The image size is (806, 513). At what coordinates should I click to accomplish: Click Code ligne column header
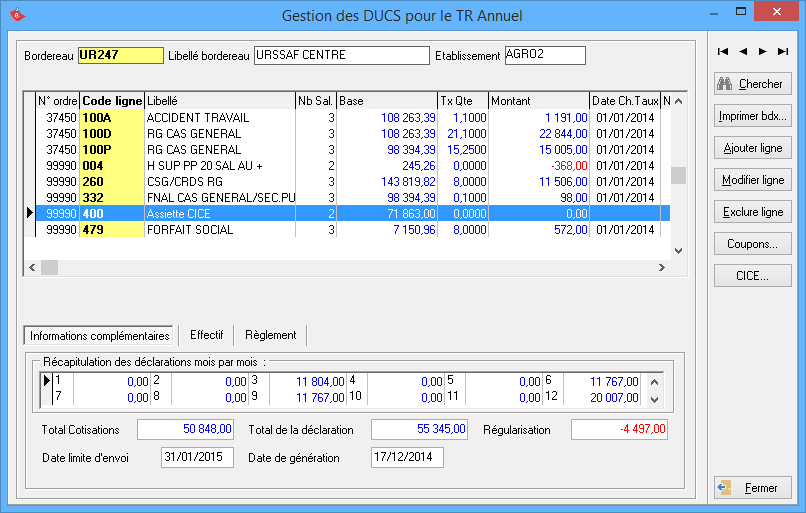pyautogui.click(x=112, y=101)
